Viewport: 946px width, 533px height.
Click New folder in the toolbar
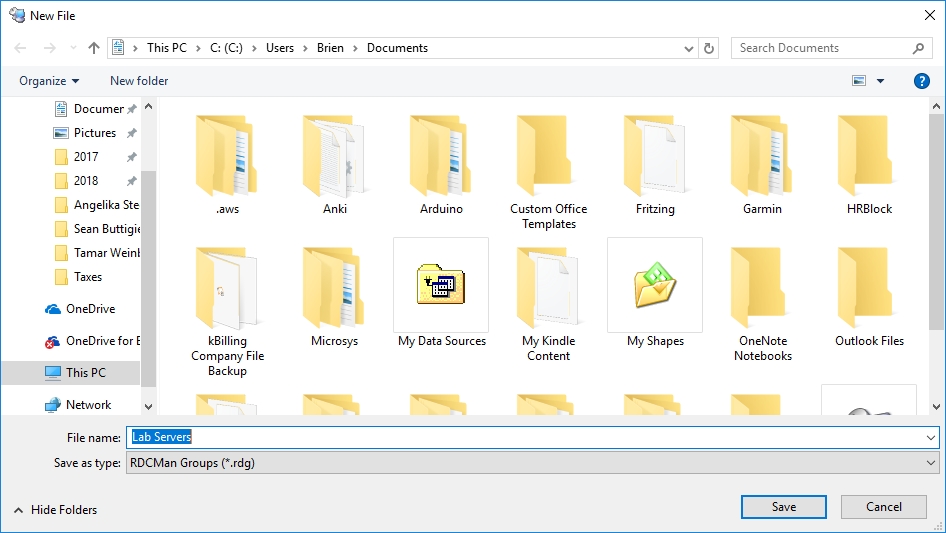pos(139,81)
